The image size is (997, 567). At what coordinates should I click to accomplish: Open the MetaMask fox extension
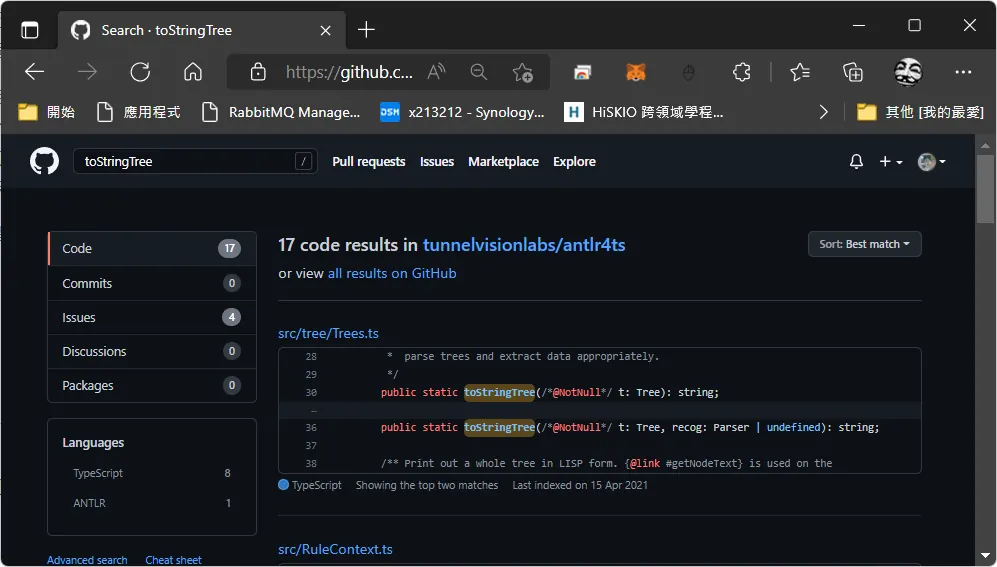click(x=635, y=72)
